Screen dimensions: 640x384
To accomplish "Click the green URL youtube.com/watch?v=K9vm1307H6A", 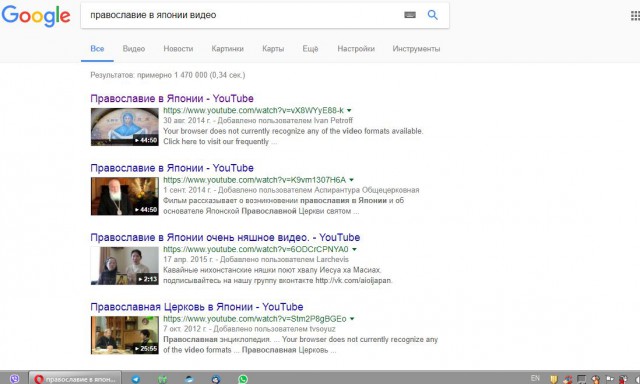I will (254, 180).
